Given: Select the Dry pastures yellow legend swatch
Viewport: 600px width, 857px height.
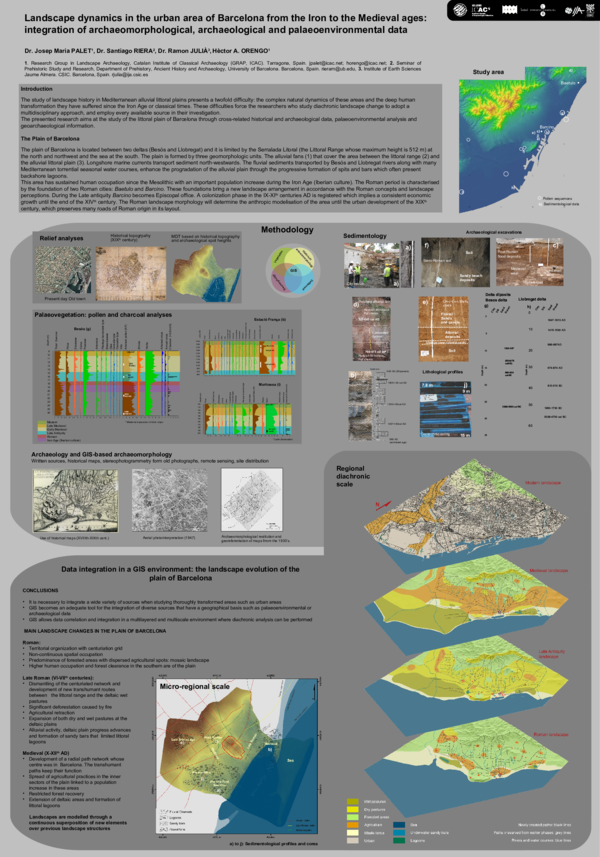Looking at the screenshot, I should click(353, 809).
